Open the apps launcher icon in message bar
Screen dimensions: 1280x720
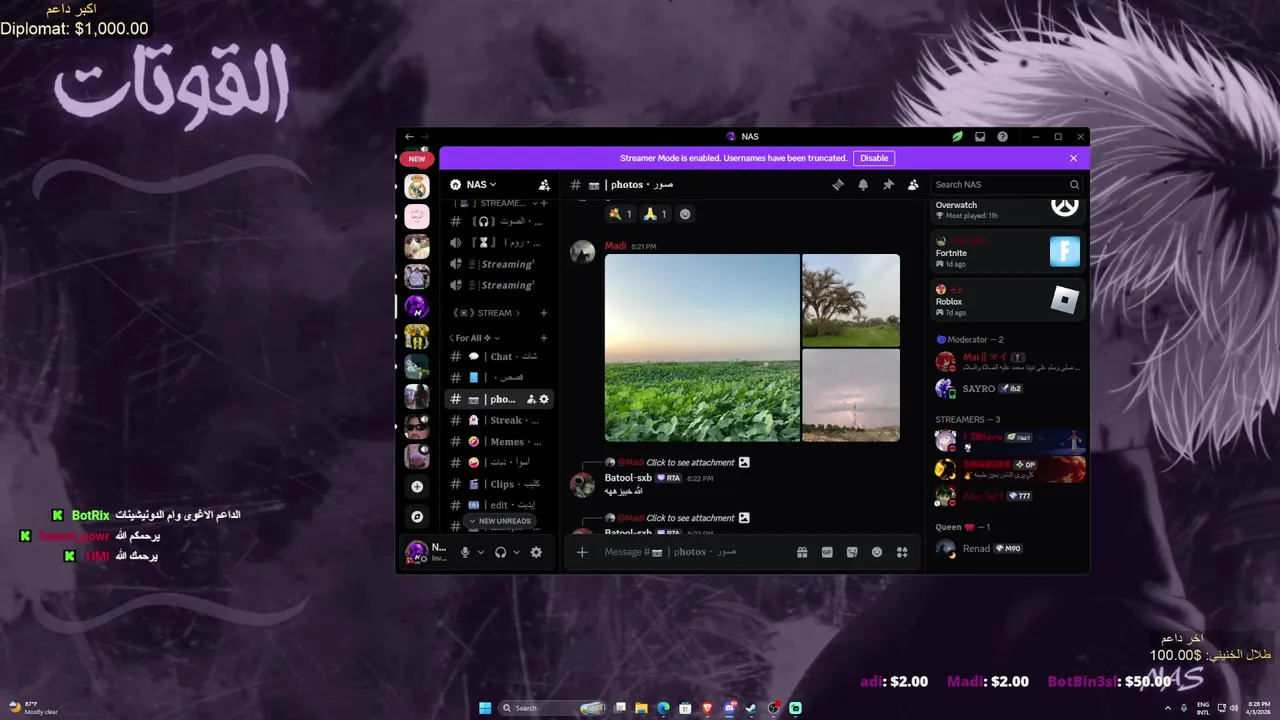(902, 552)
